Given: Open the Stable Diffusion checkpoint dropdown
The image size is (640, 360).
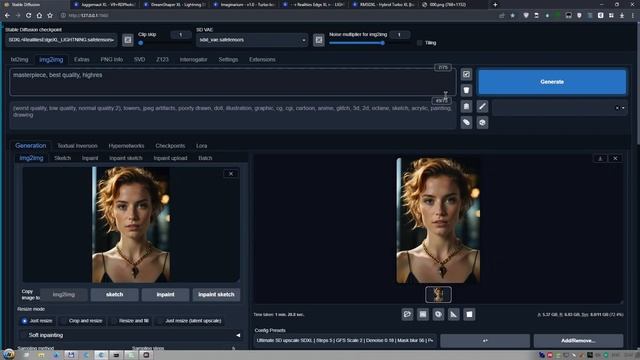Looking at the screenshot, I should click(61, 40).
